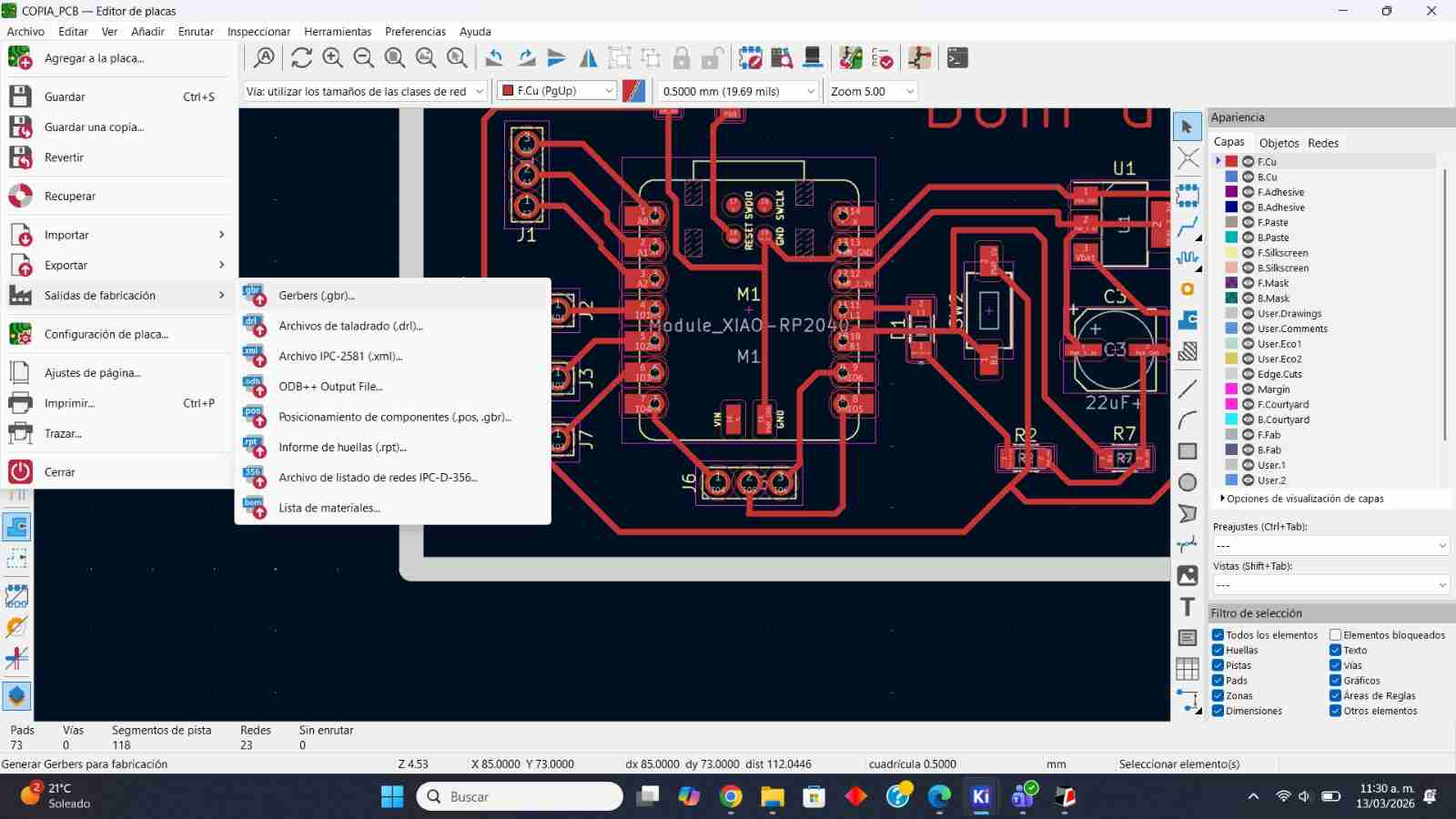The height and width of the screenshot is (819, 1456).
Task: Select the Route Tracks tool
Action: (x=1187, y=227)
